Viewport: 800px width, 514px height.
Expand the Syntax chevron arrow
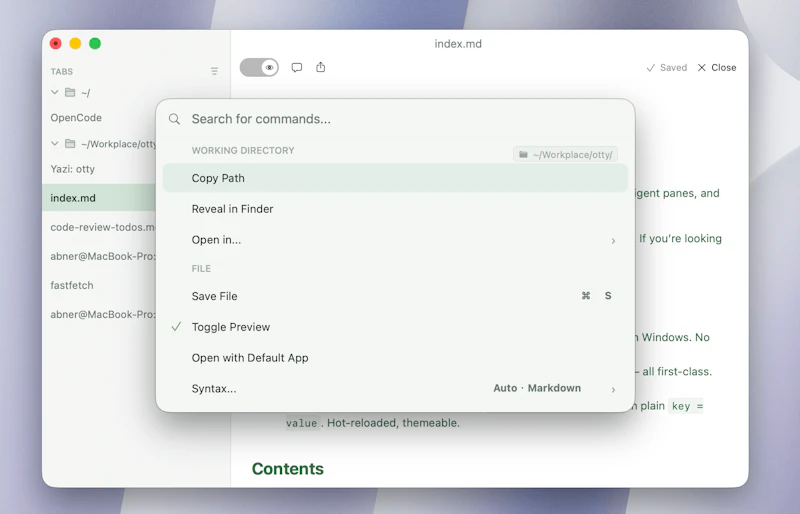click(613, 389)
